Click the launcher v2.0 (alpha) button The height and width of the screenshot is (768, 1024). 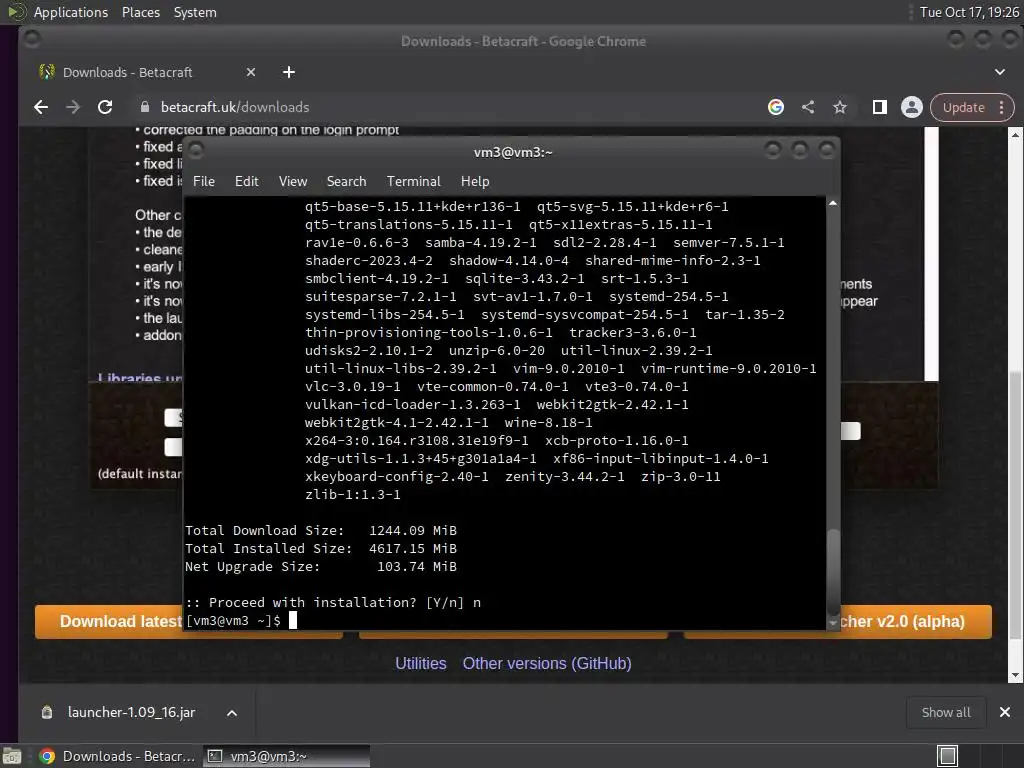(x=916, y=621)
